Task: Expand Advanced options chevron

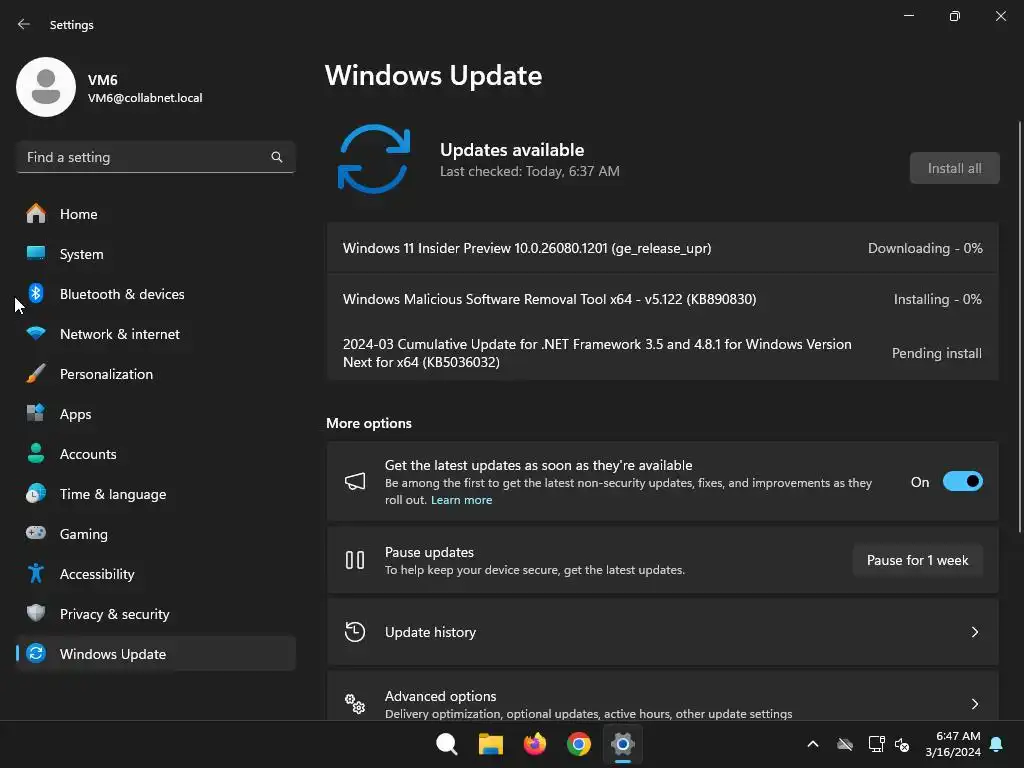Action: point(974,703)
